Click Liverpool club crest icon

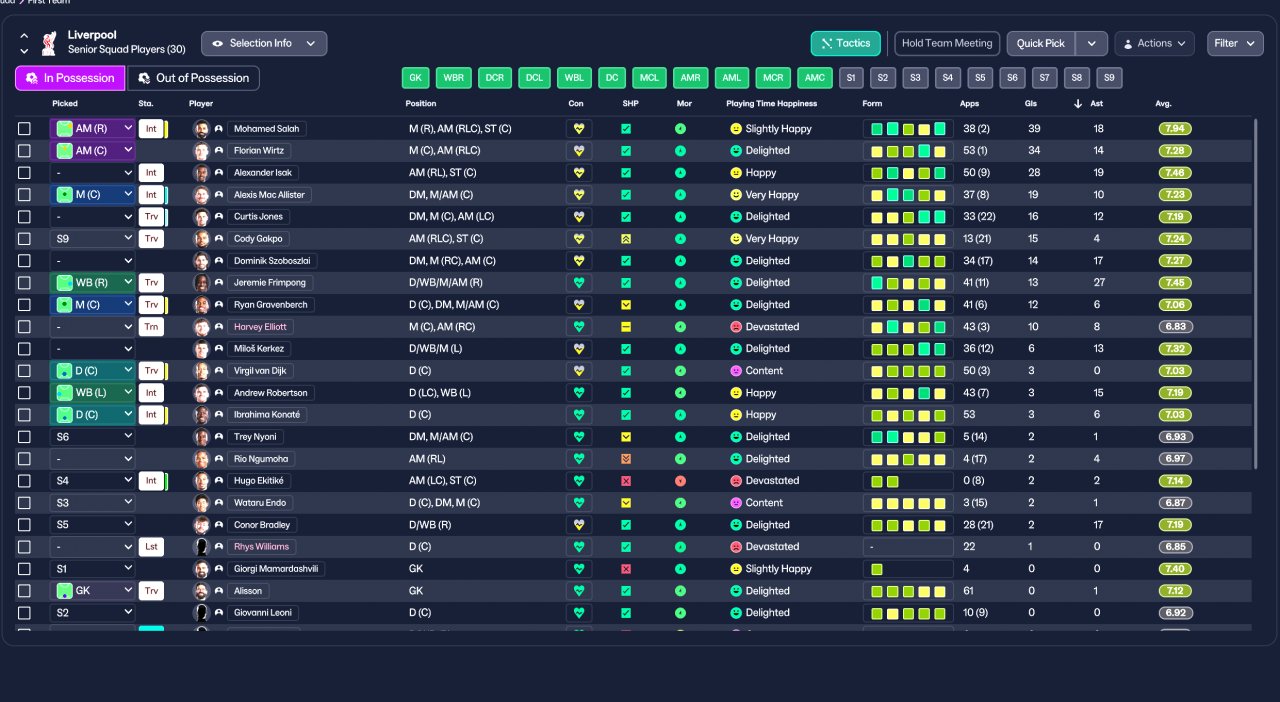49,43
